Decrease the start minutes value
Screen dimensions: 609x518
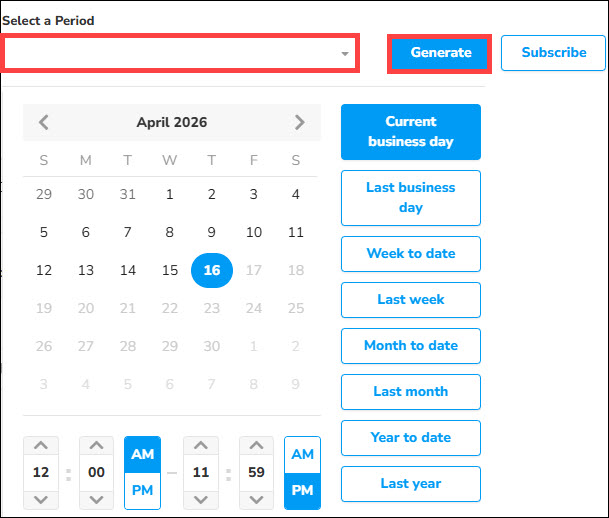(96, 498)
